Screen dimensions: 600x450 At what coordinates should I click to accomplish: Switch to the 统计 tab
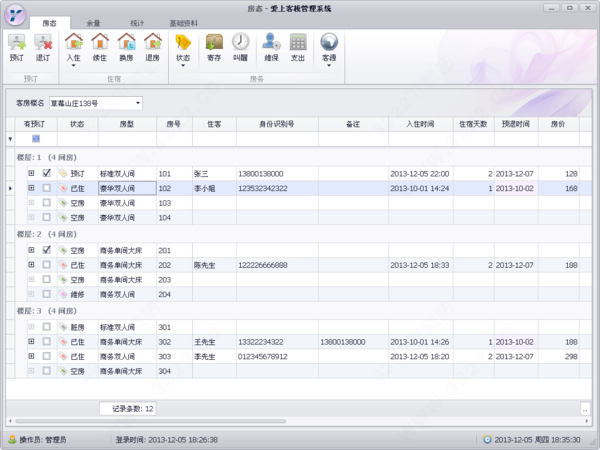coord(137,23)
